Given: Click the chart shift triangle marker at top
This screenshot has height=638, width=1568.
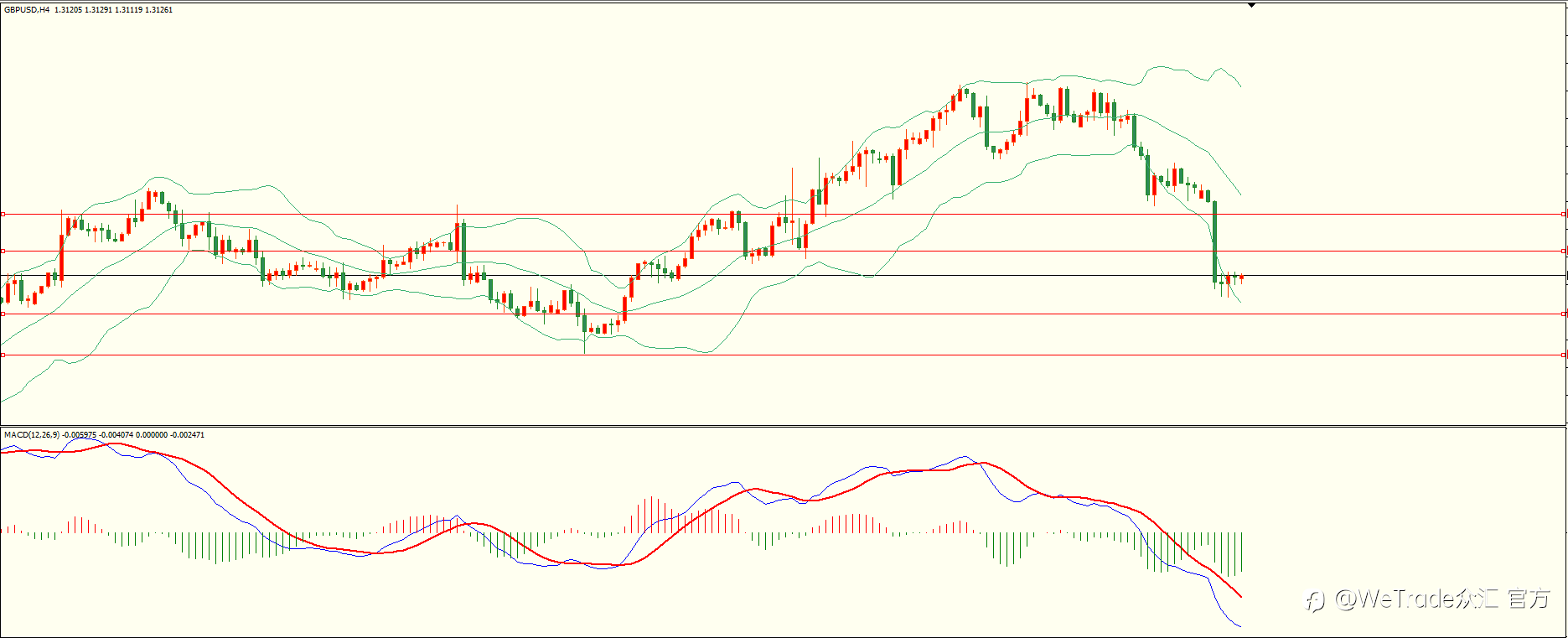Looking at the screenshot, I should 1251,5.
